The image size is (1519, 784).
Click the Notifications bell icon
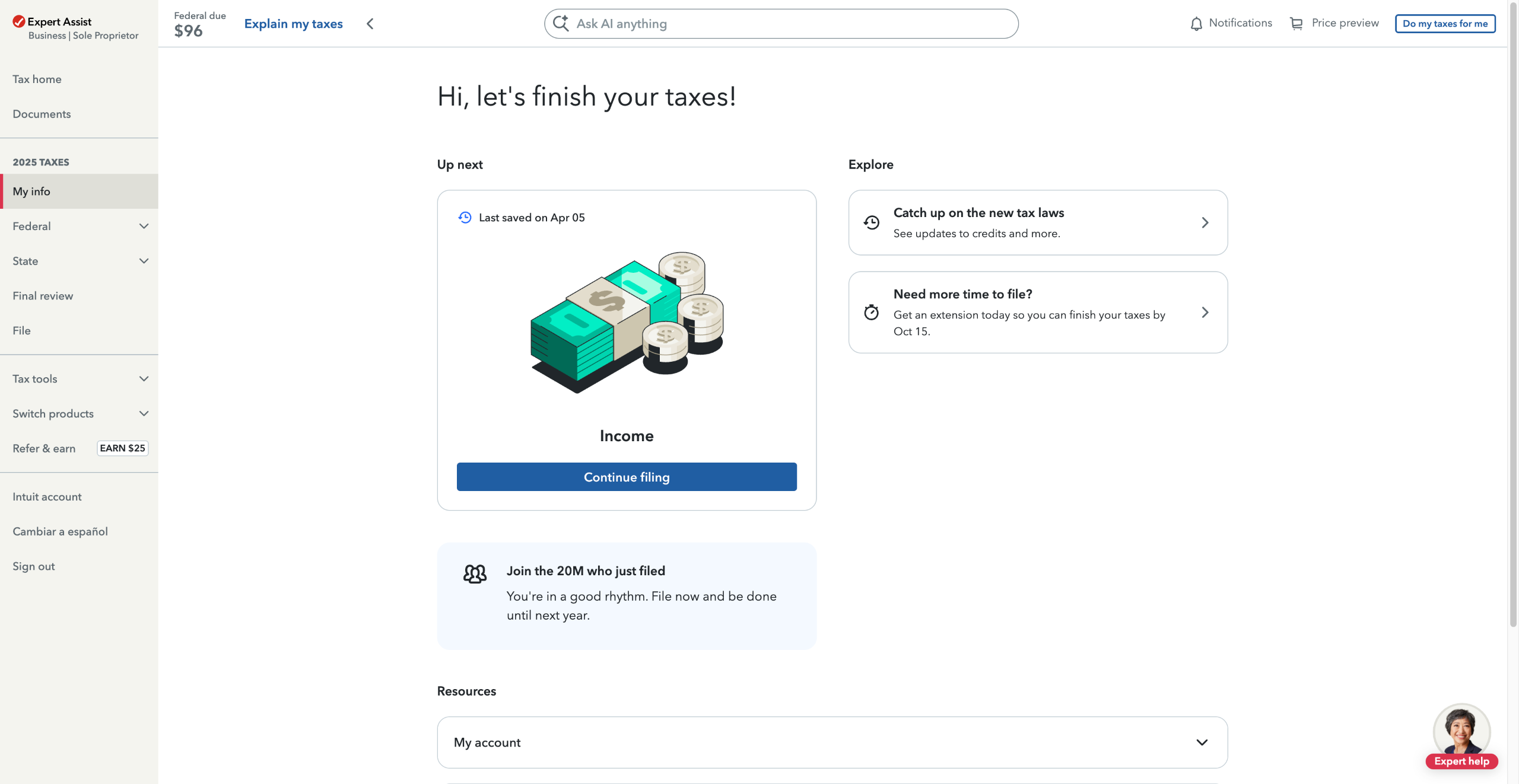(x=1196, y=24)
